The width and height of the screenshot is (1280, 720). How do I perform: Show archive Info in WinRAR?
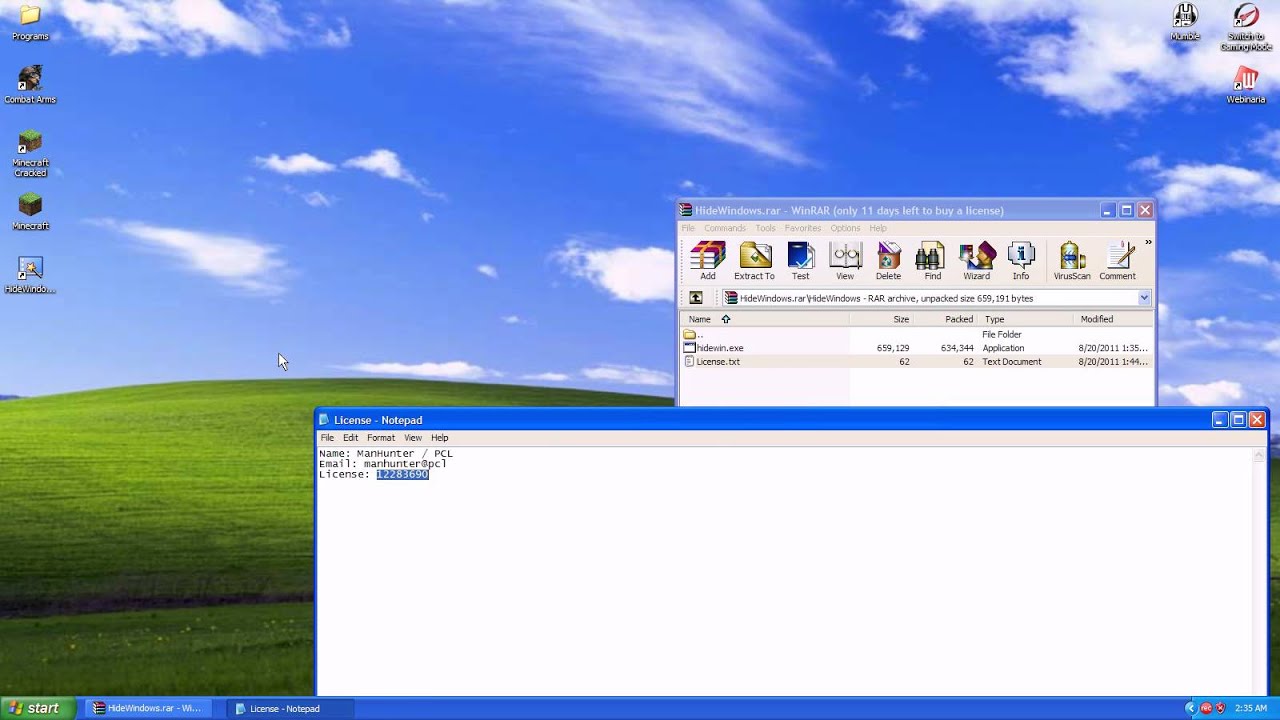tap(1021, 261)
